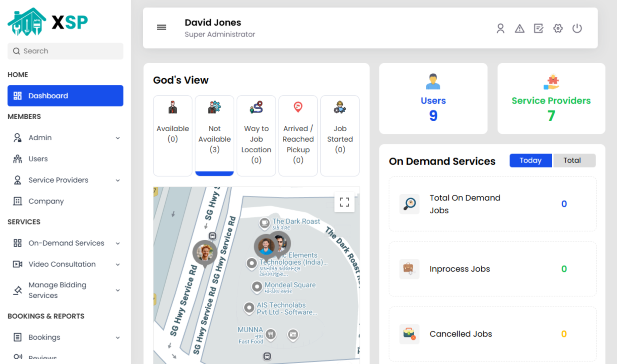Viewport: 617px width, 364px height.
Task: Expand the Manage Bidding Services chevron
Action: 118,290
